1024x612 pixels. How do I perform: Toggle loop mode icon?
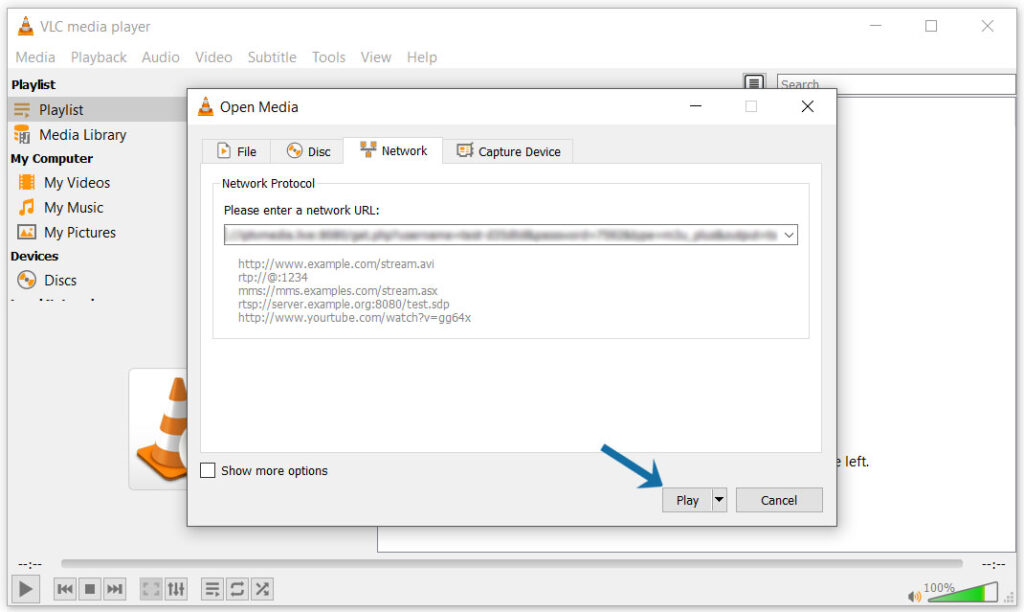(237, 589)
